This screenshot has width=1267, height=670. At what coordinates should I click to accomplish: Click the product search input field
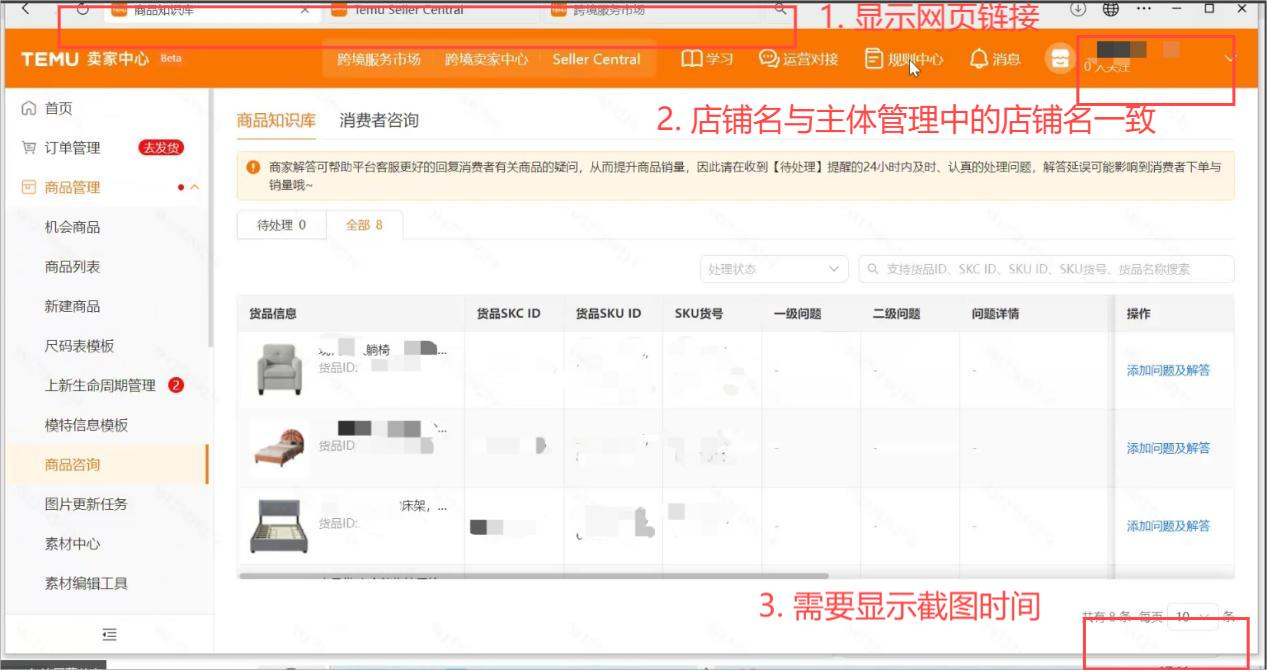(x=1046, y=269)
